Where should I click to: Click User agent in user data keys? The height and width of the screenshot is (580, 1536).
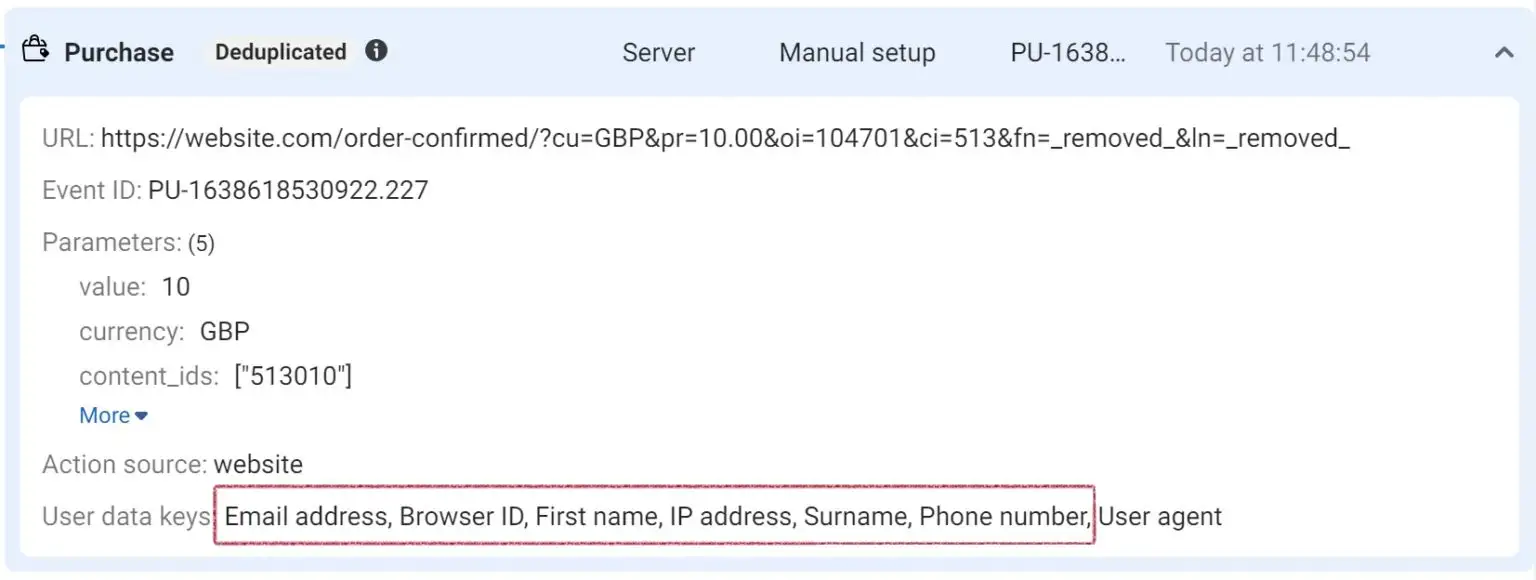click(x=1160, y=517)
